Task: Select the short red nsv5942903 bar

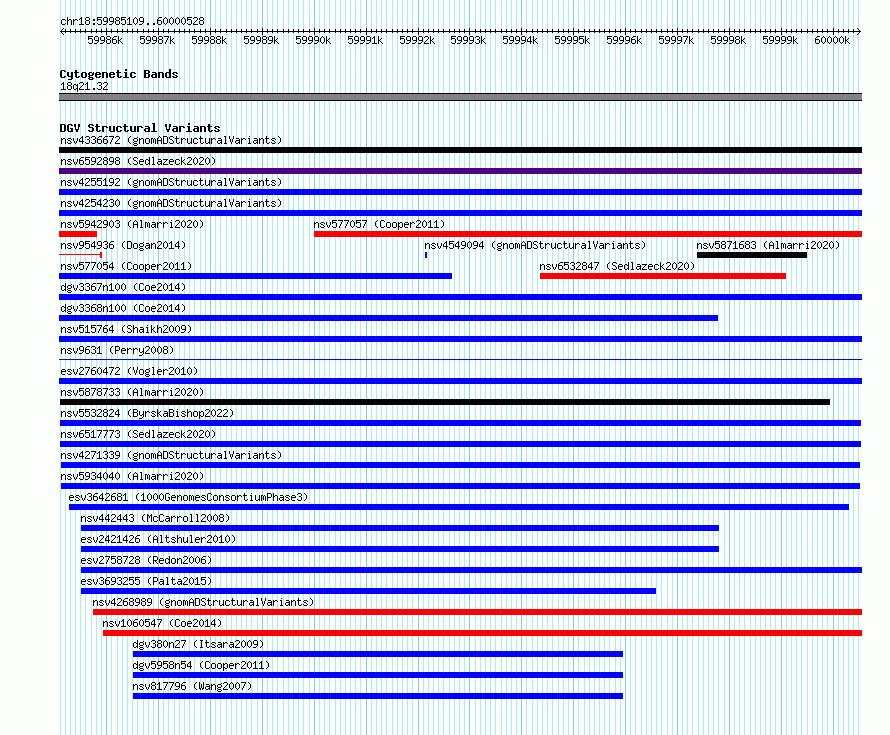Action: (x=78, y=234)
